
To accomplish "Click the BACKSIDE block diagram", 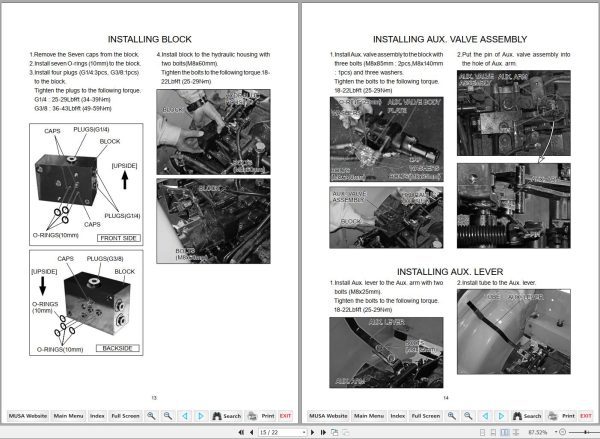I will click(x=86, y=303).
